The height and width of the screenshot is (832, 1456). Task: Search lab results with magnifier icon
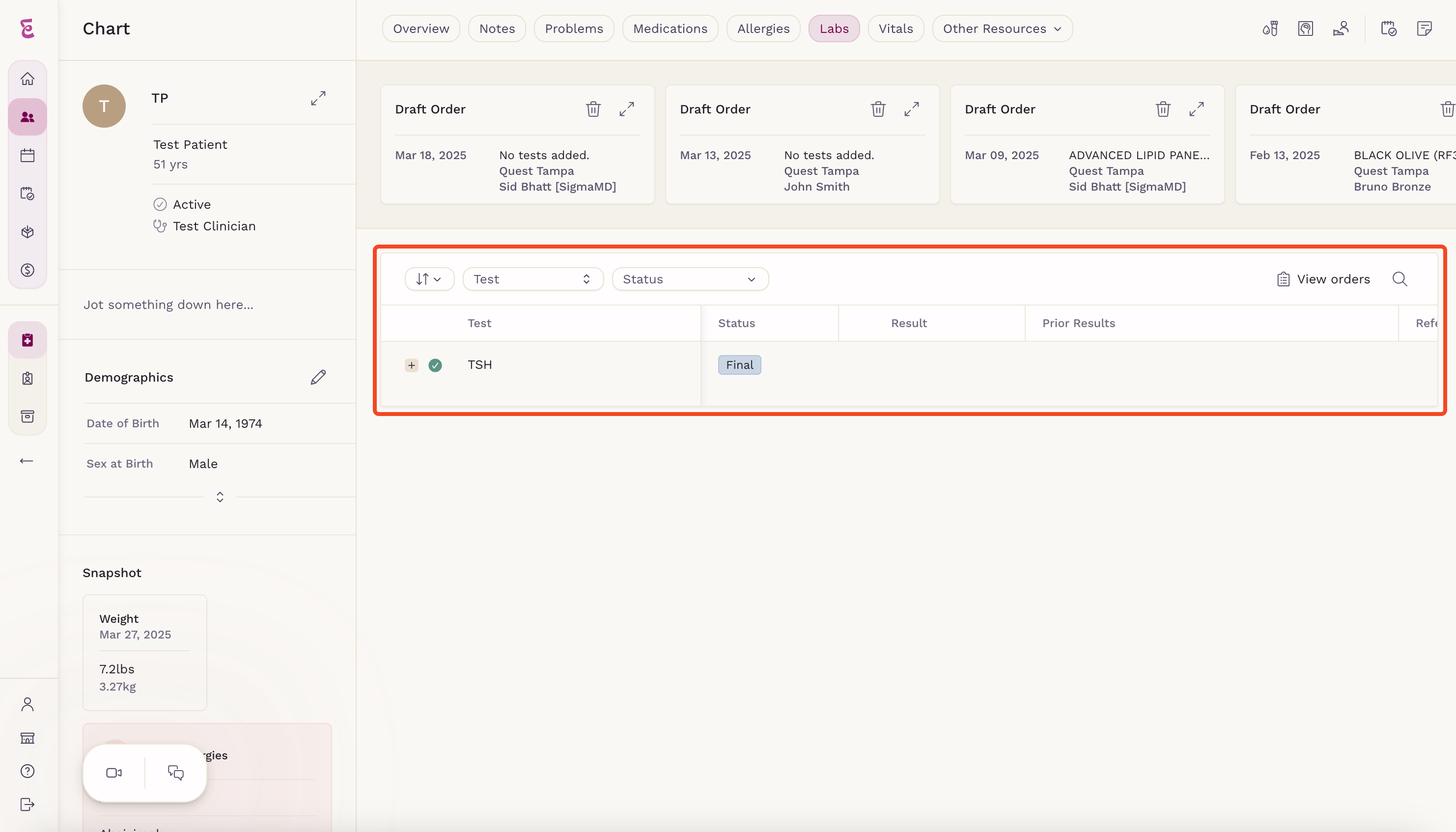point(1400,279)
